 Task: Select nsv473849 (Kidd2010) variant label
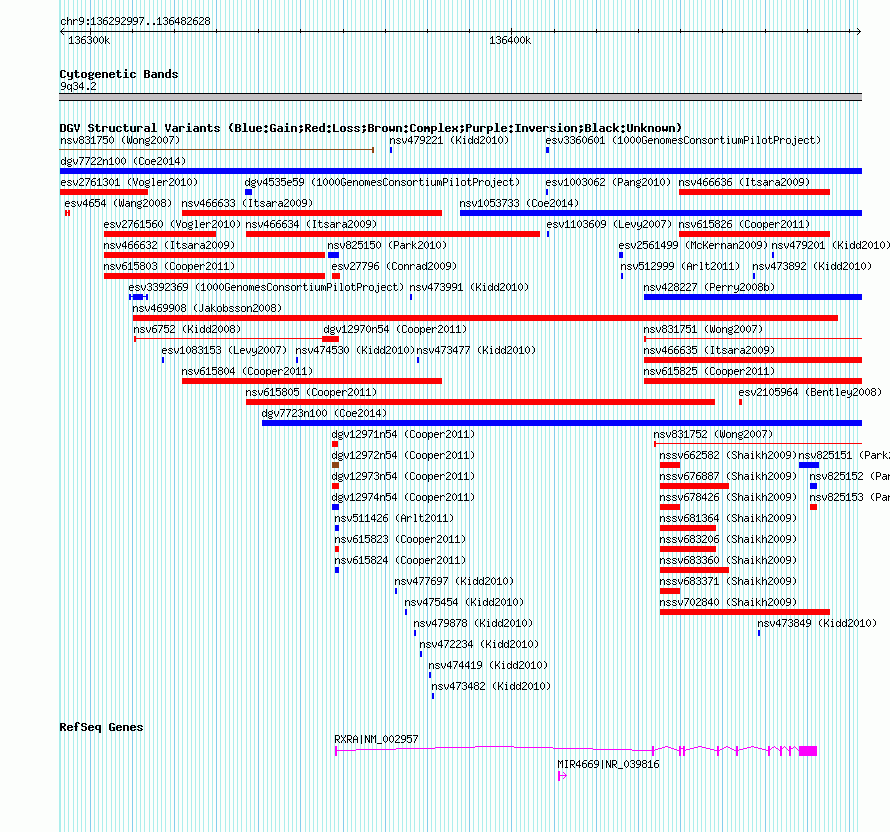817,623
